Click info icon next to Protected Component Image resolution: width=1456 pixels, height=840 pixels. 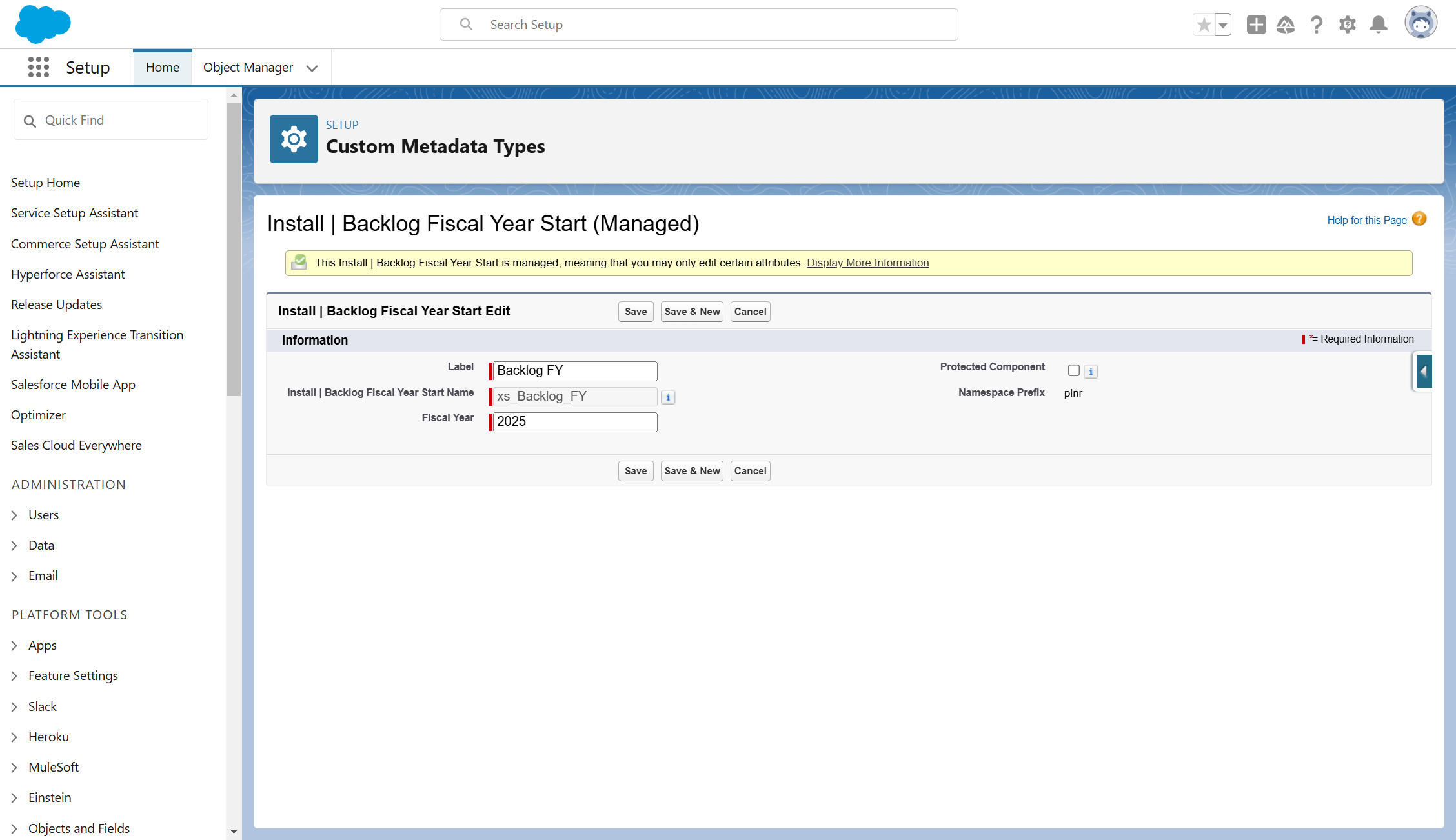[x=1091, y=372]
